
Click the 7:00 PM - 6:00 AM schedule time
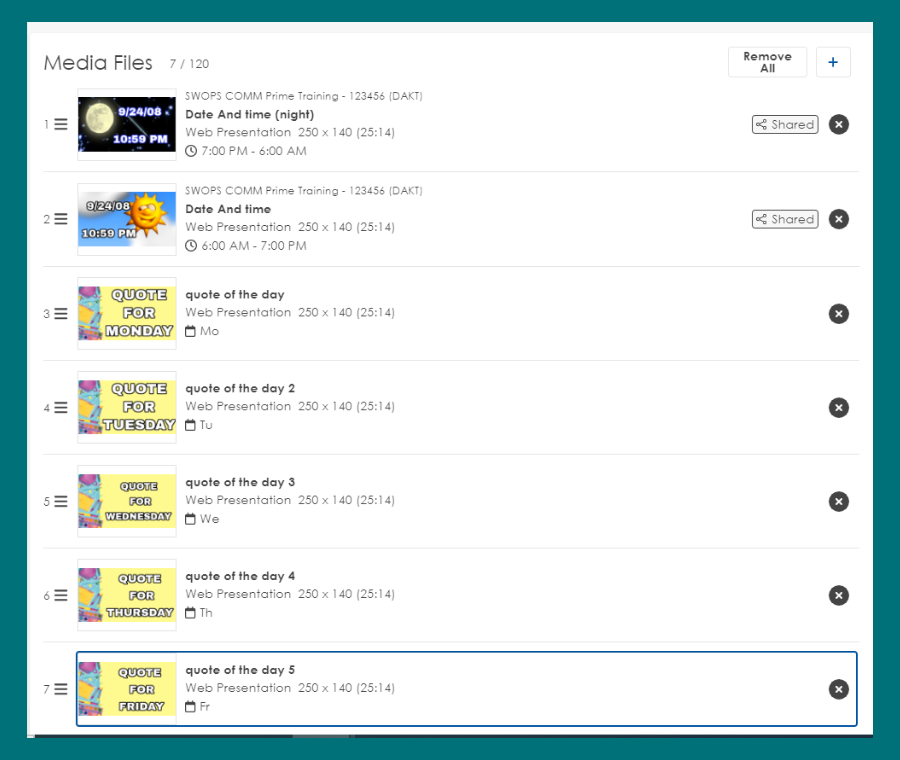253,151
